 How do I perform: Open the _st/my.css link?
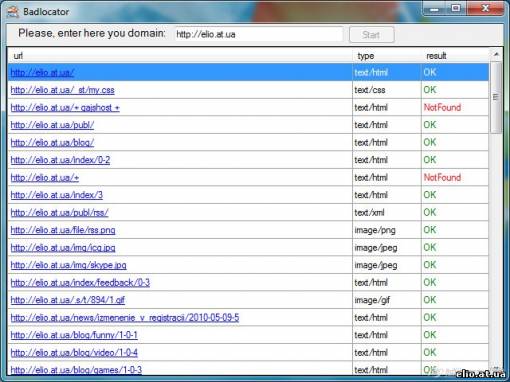[x=62, y=90]
